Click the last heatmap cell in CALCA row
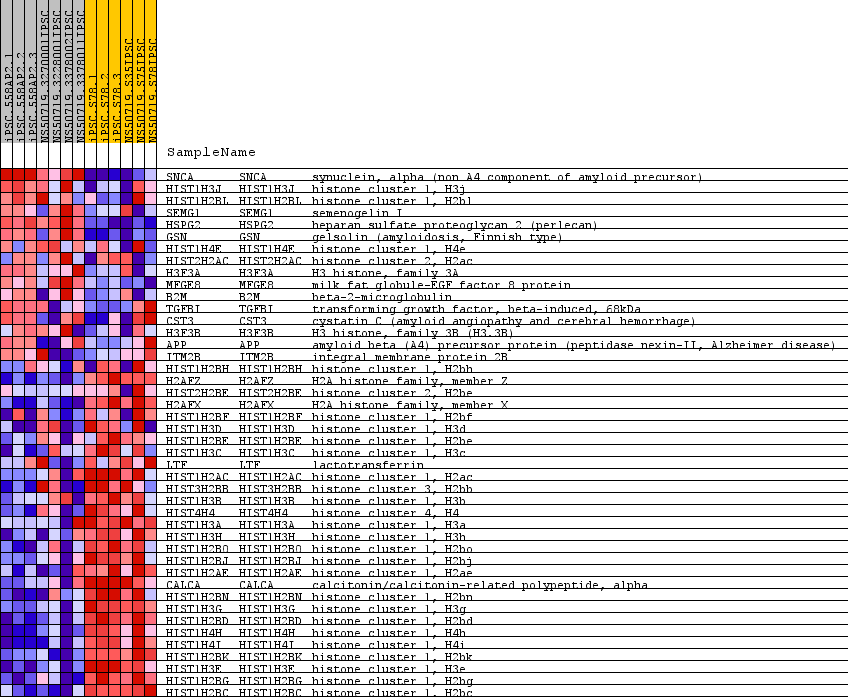The width and height of the screenshot is (848, 697). point(151,585)
